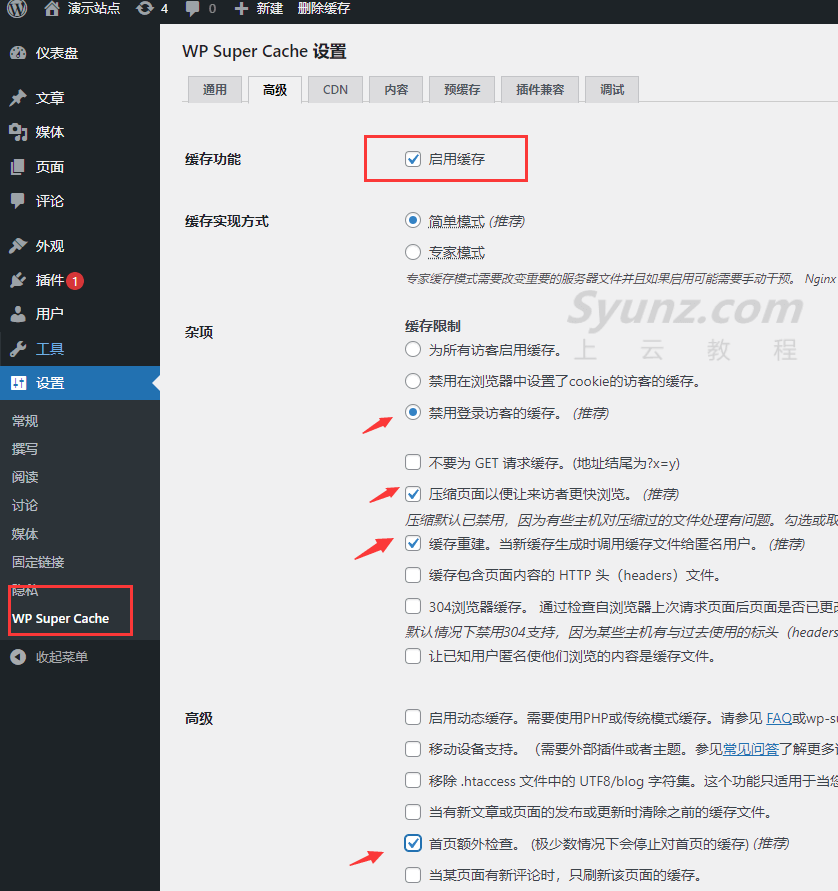
Task: Click the plus icon for 新建
Action: pyautogui.click(x=241, y=9)
